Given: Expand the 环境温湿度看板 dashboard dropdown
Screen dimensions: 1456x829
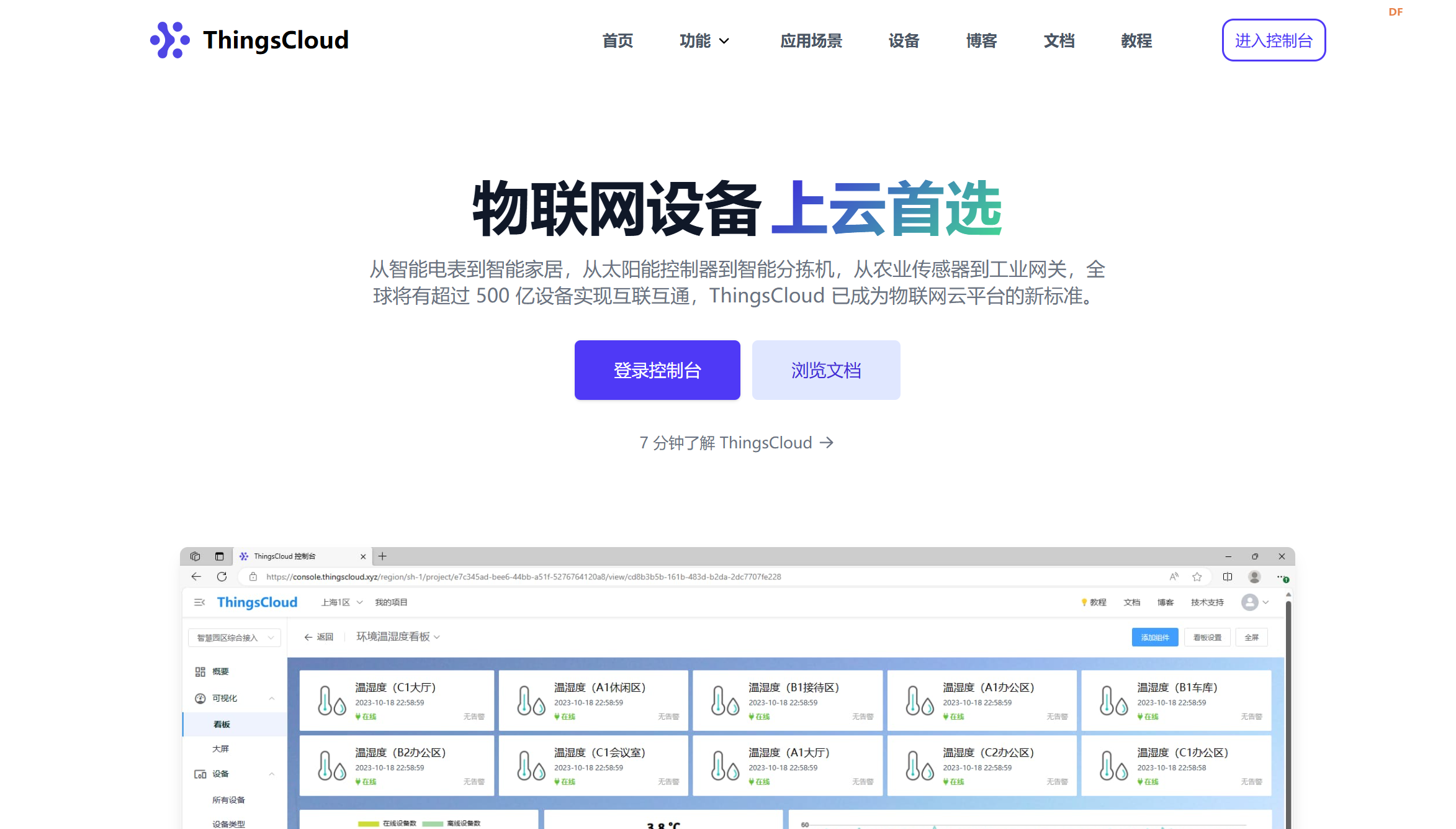Looking at the screenshot, I should click(x=398, y=636).
